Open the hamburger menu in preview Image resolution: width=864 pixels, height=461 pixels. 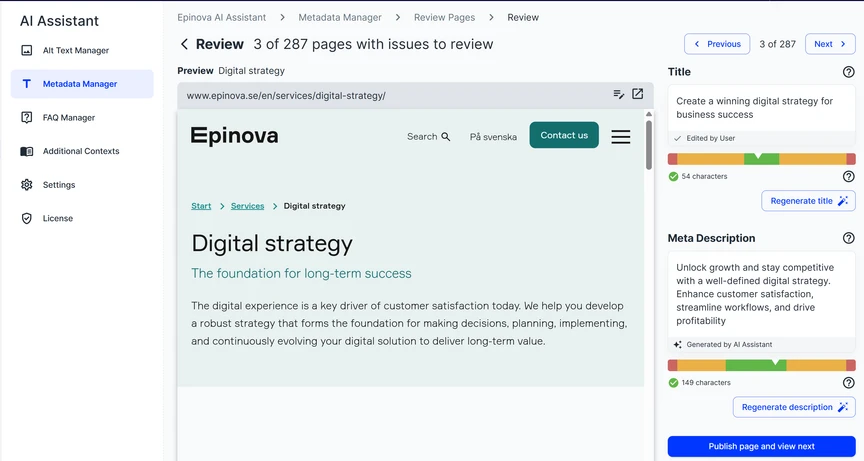(621, 137)
